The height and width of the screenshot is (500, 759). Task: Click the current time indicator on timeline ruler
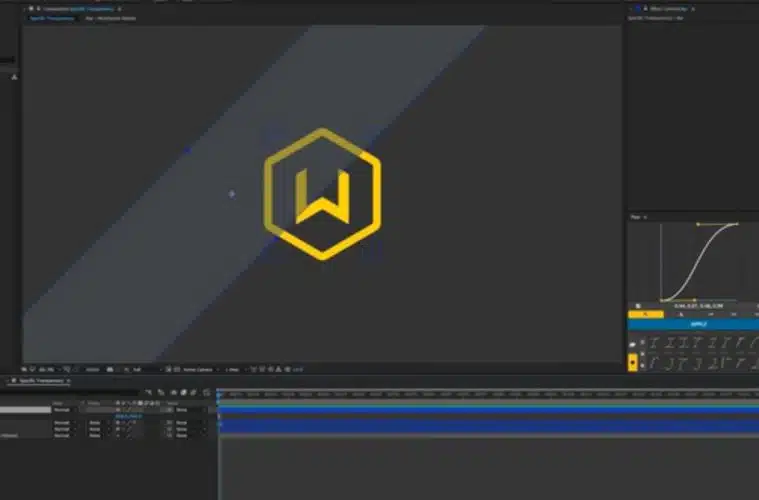(x=219, y=394)
